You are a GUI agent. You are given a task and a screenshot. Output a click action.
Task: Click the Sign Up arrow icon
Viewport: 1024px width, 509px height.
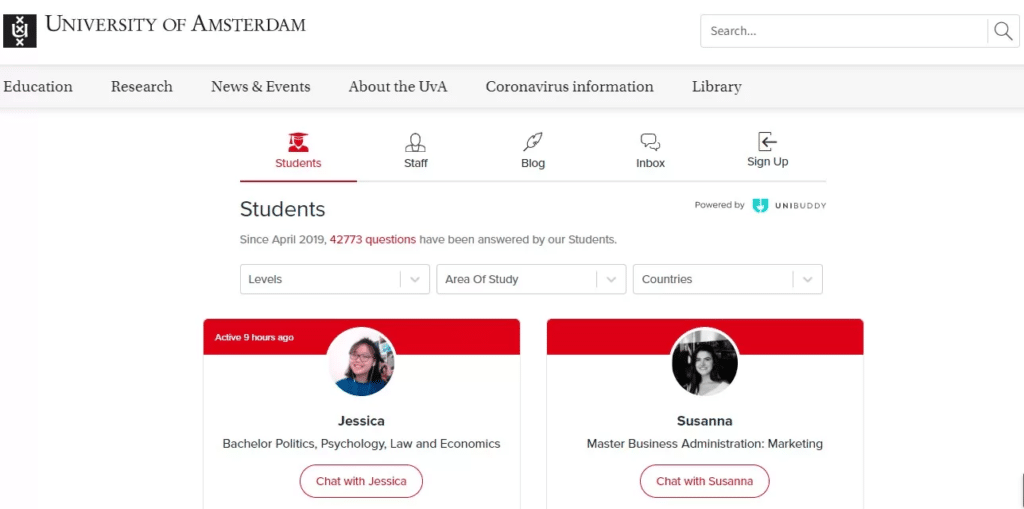tap(767, 141)
